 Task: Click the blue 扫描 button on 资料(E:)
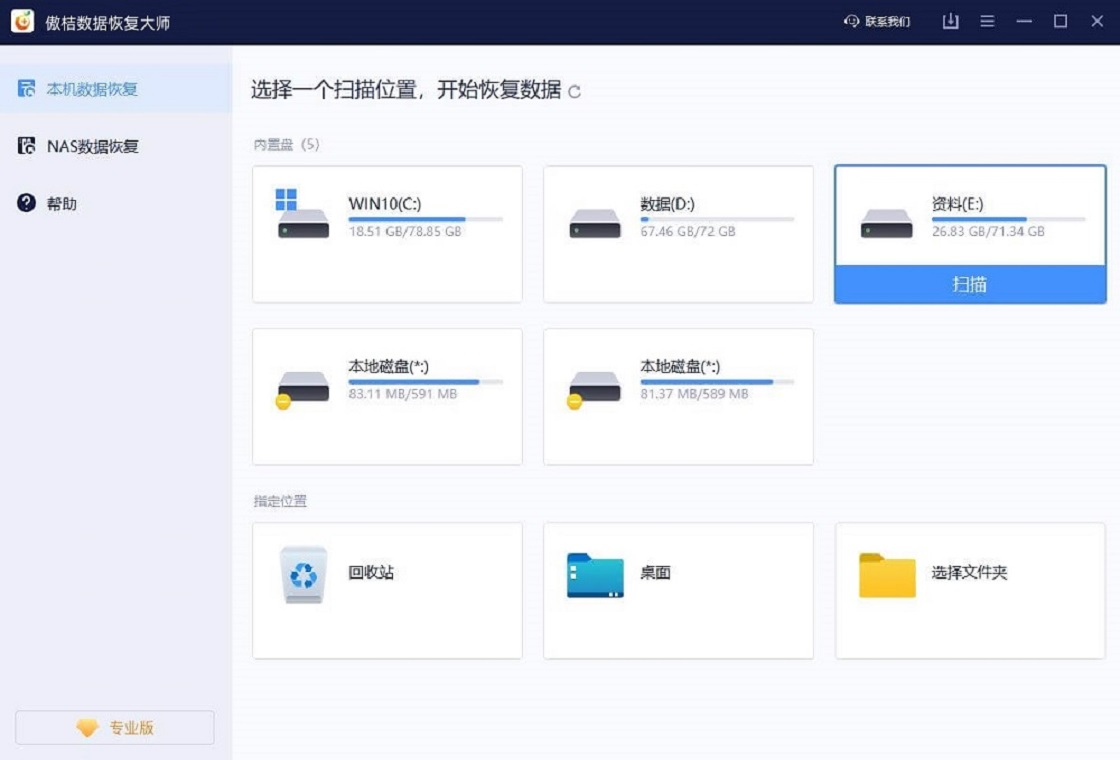click(968, 284)
